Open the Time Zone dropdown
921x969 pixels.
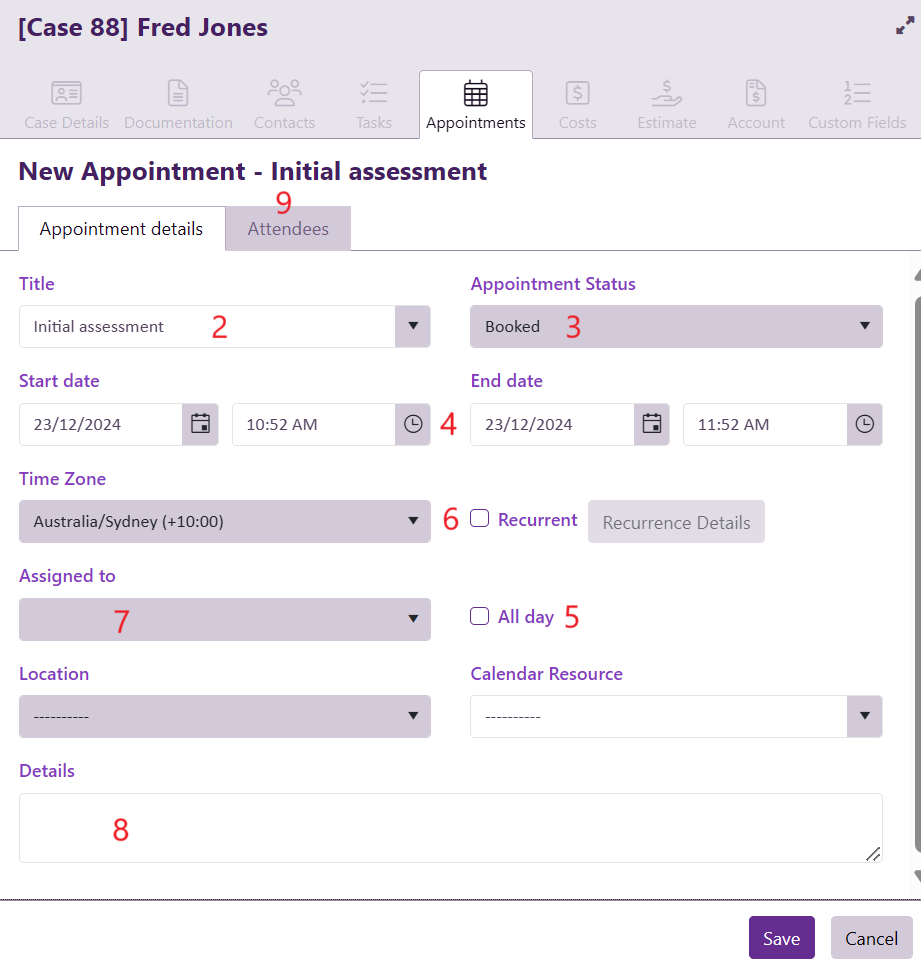(224, 521)
